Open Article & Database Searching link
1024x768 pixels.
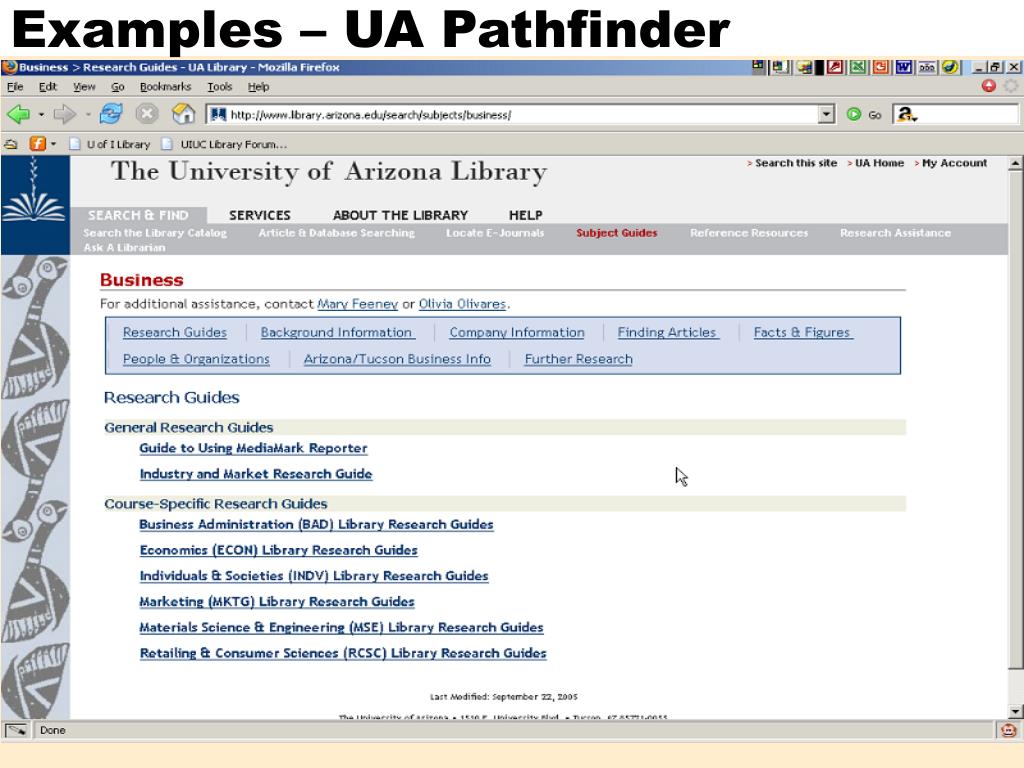pos(336,232)
